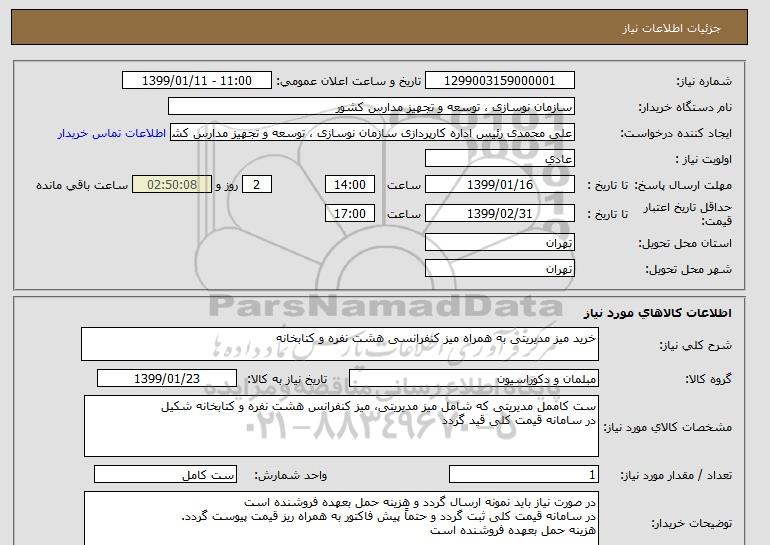Click the delivery city field تهران
Viewport: 770px width, 545px height.
(499, 269)
